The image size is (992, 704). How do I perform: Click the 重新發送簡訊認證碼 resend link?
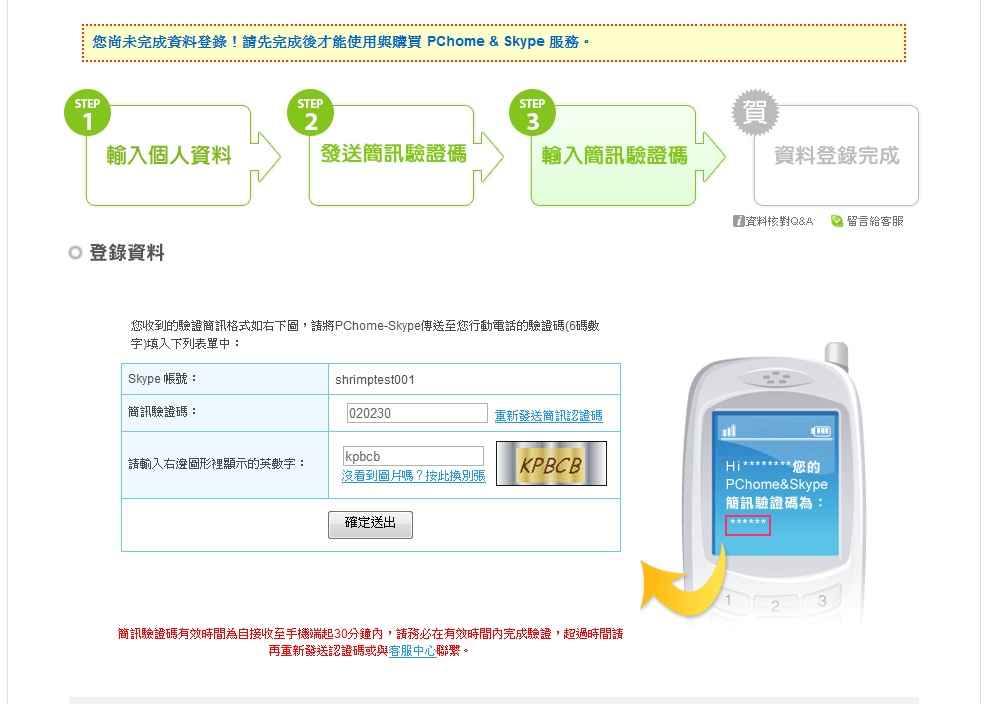(549, 416)
